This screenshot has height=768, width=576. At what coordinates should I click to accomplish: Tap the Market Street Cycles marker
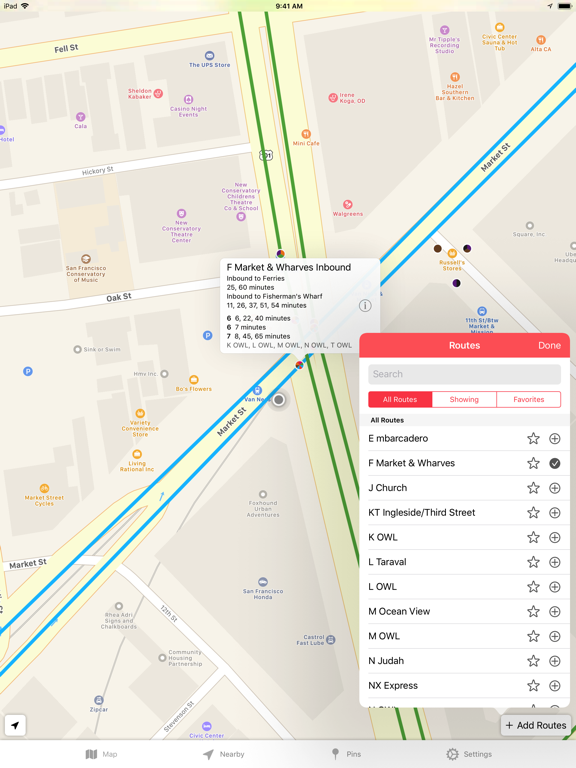click(x=44, y=488)
